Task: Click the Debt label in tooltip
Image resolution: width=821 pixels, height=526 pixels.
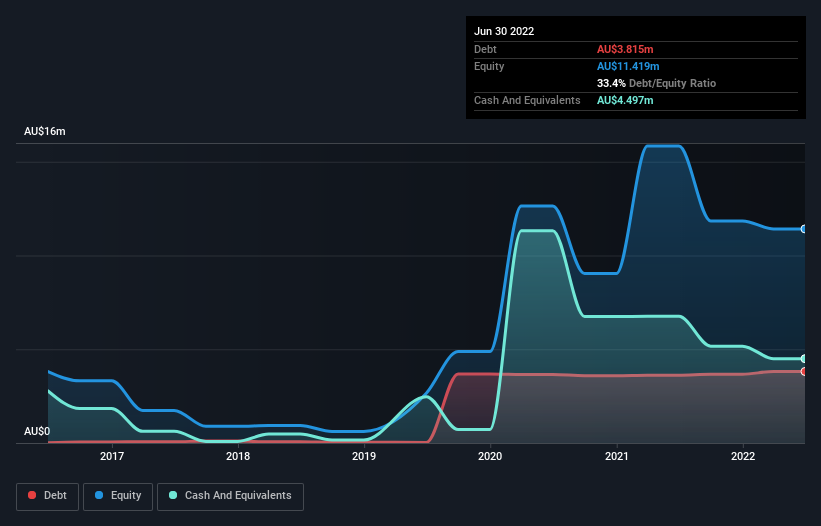Action: click(x=485, y=49)
